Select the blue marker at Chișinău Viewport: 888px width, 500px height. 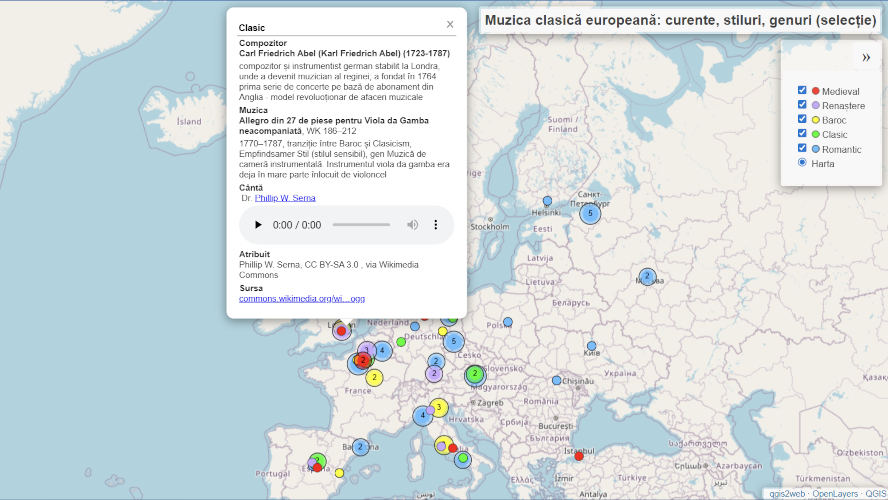pos(557,381)
